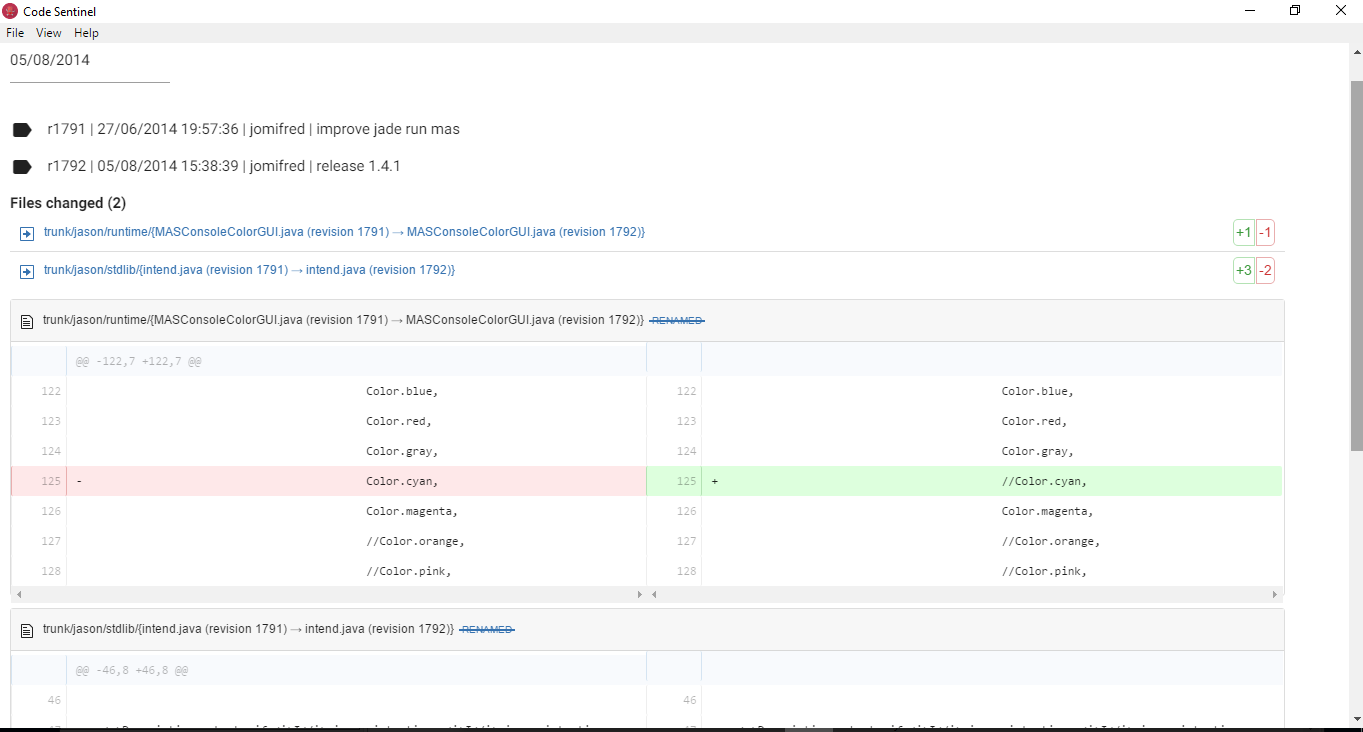Click the main vertical scrollbar thumb
The image size is (1363, 732).
[1355, 265]
